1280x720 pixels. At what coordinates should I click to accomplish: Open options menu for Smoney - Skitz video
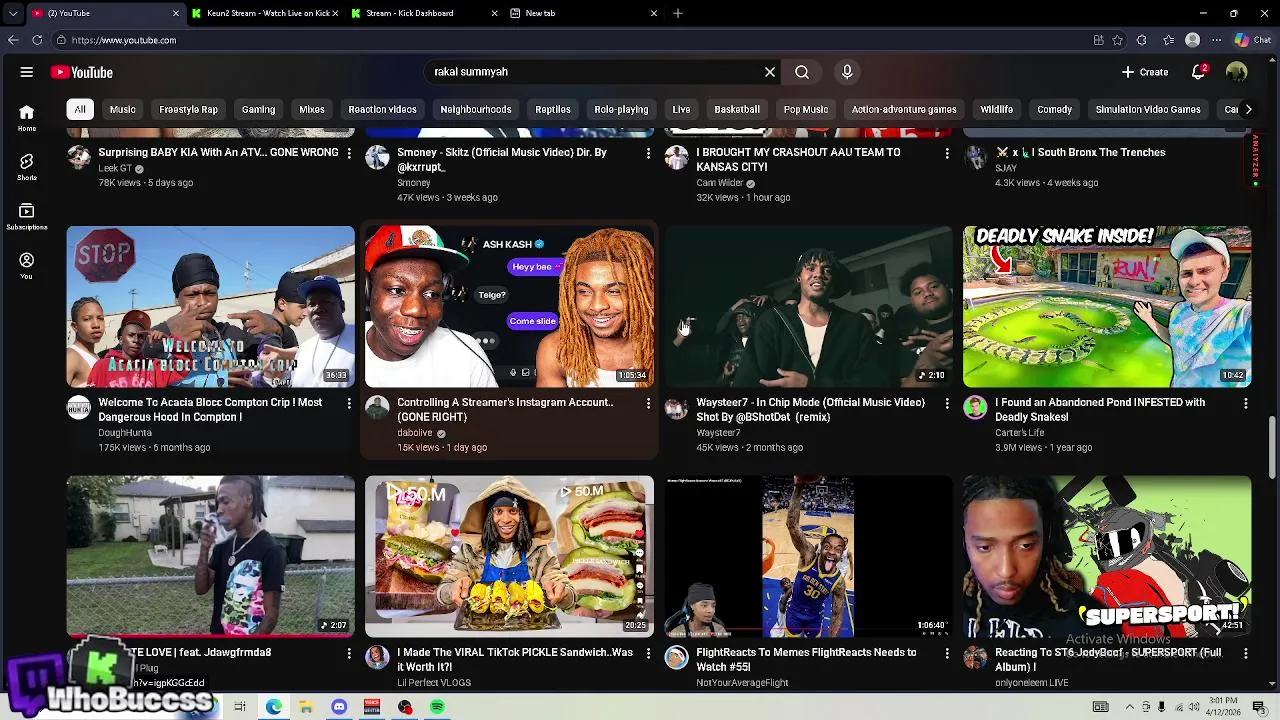[x=648, y=153]
